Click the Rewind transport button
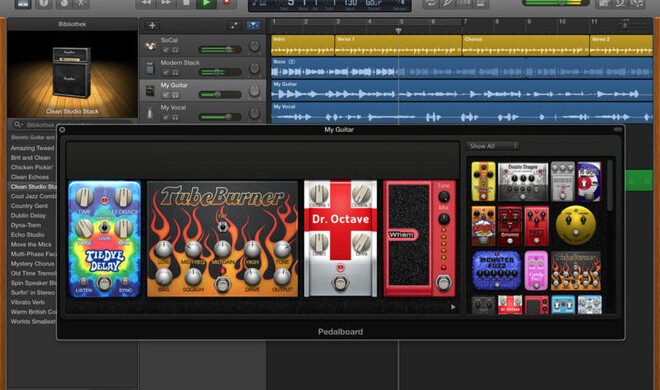The height and width of the screenshot is (390, 660). coord(146,3)
